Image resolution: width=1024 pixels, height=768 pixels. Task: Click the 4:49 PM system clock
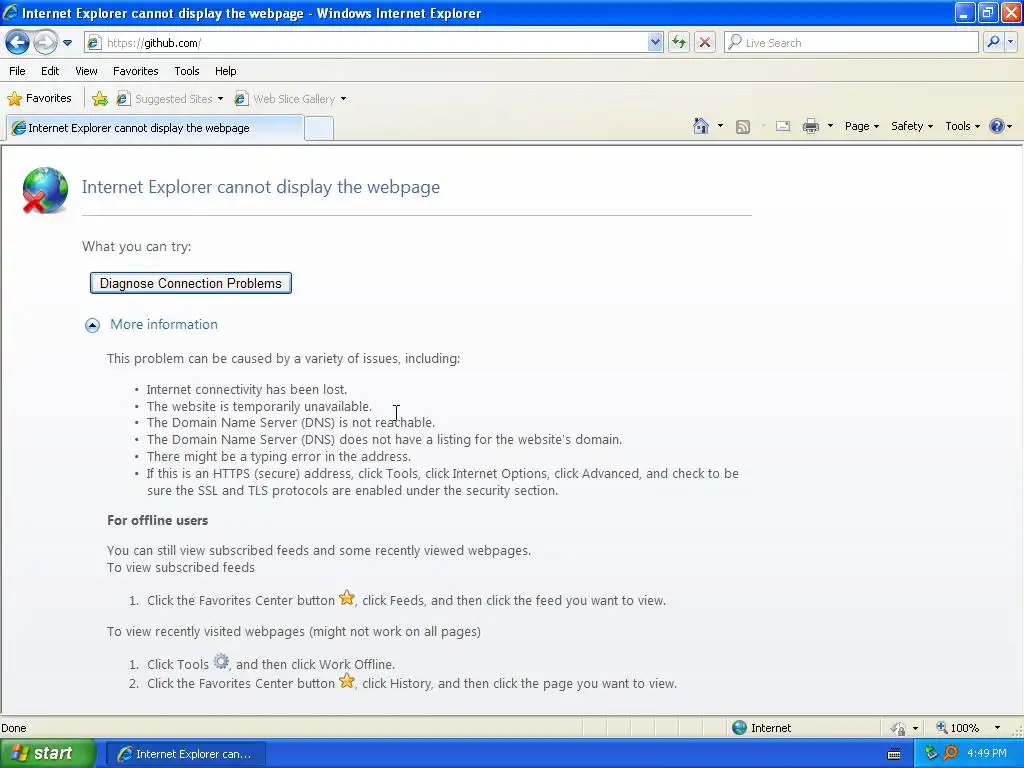(x=987, y=754)
